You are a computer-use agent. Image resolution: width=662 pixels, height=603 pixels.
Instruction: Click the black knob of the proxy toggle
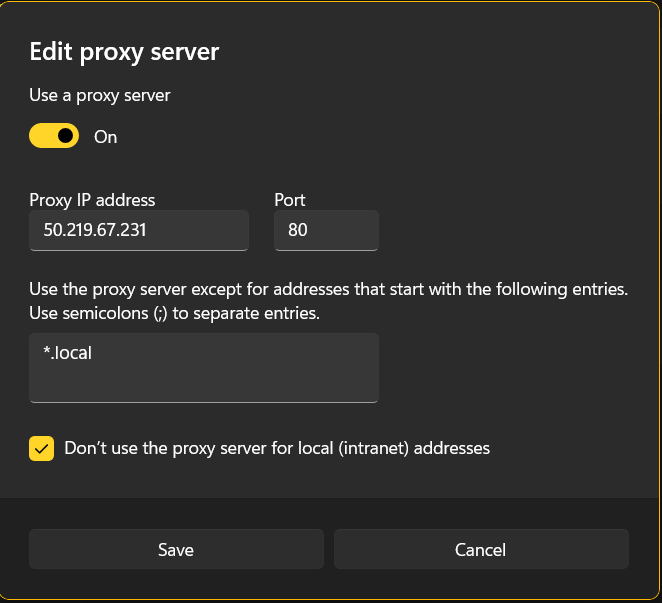click(66, 136)
